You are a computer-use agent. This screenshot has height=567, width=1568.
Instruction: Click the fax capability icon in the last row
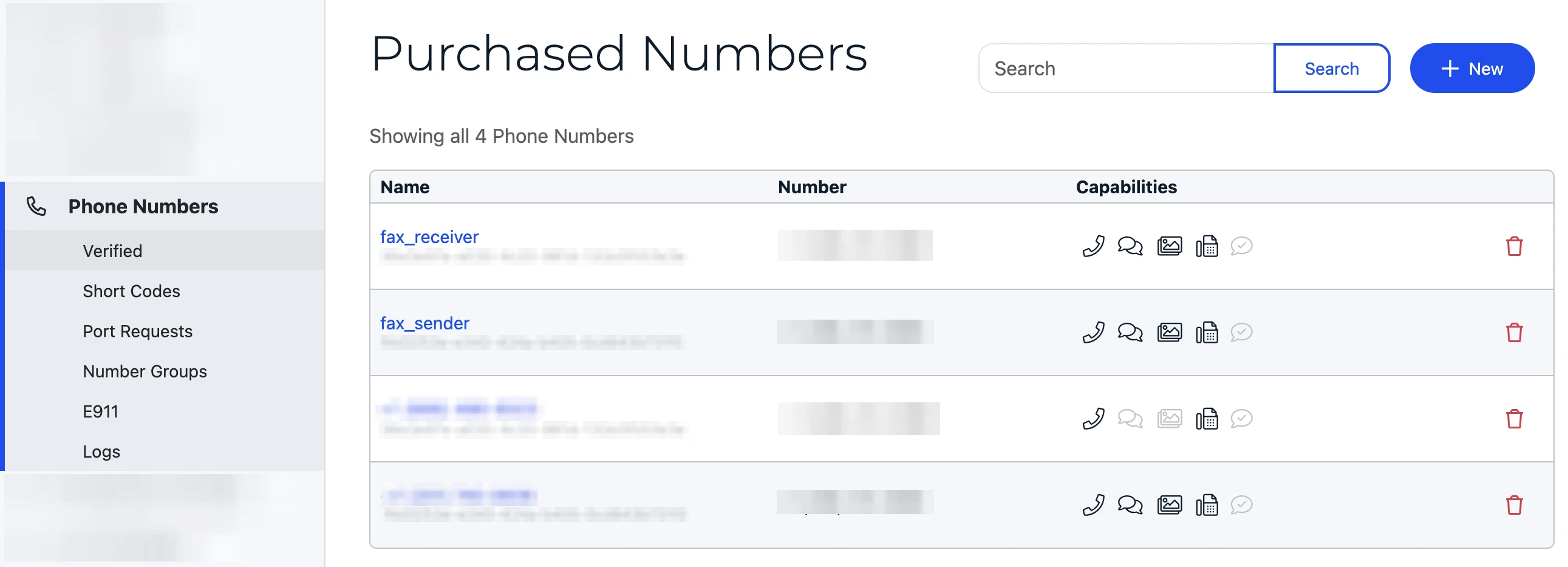1208,504
